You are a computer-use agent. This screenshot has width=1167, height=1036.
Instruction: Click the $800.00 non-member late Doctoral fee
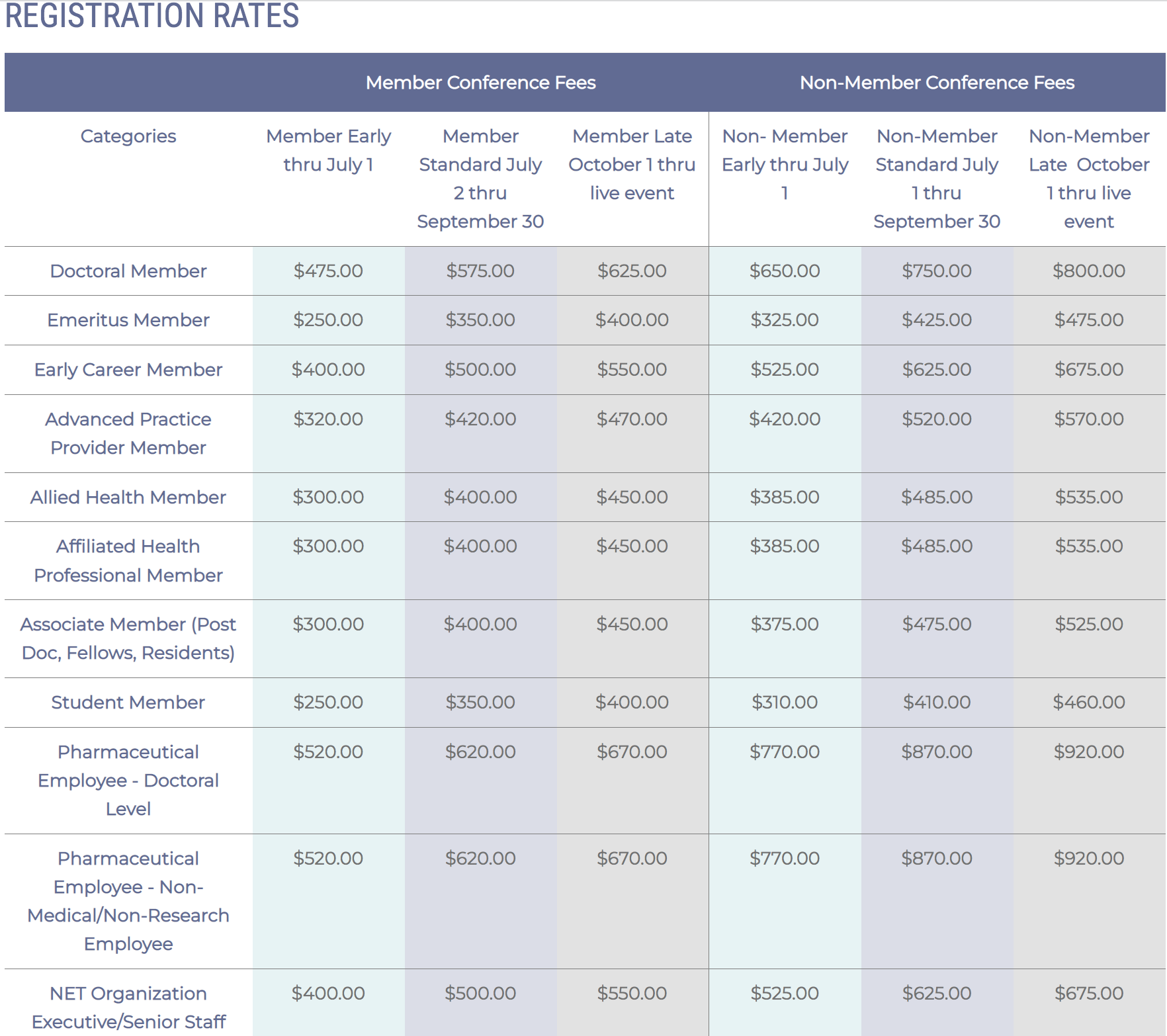tap(1089, 271)
